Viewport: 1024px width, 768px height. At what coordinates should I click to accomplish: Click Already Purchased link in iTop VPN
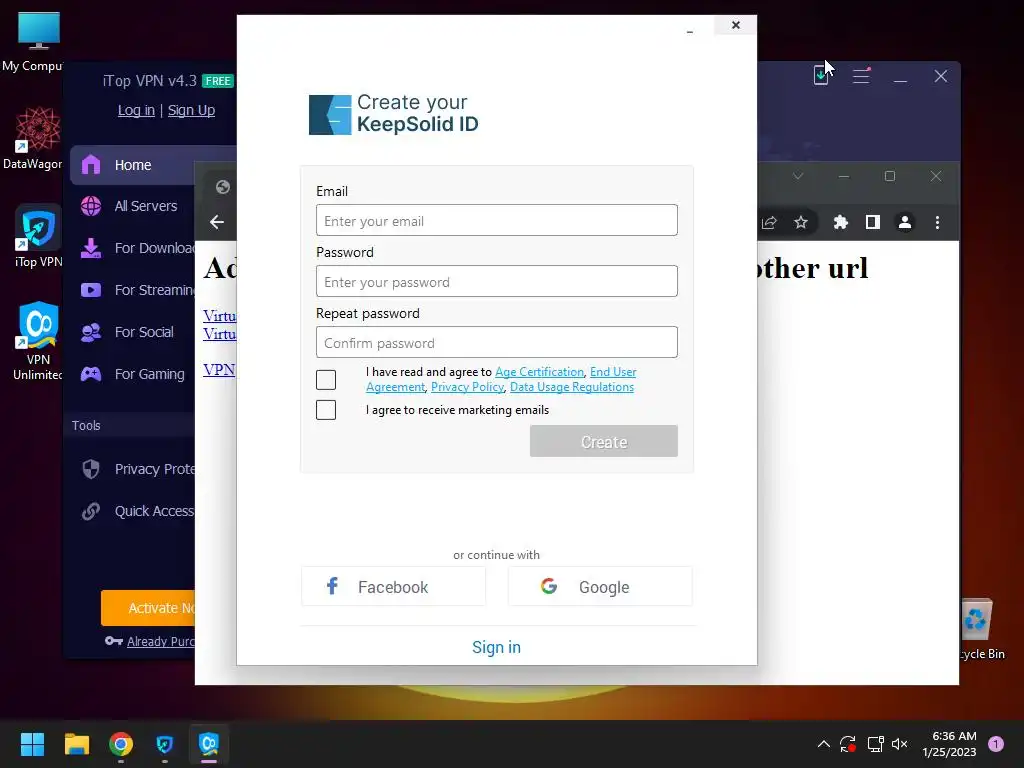point(161,641)
